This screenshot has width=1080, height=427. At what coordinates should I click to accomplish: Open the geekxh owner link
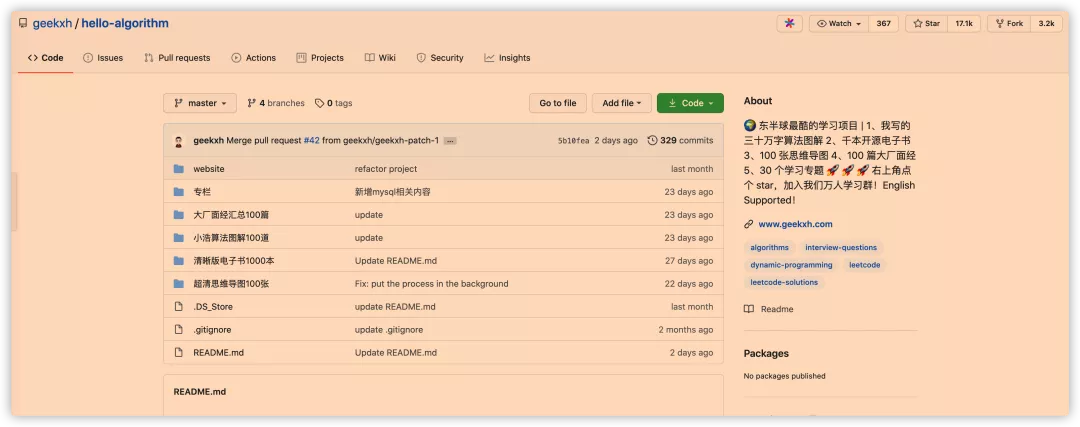(x=52, y=23)
